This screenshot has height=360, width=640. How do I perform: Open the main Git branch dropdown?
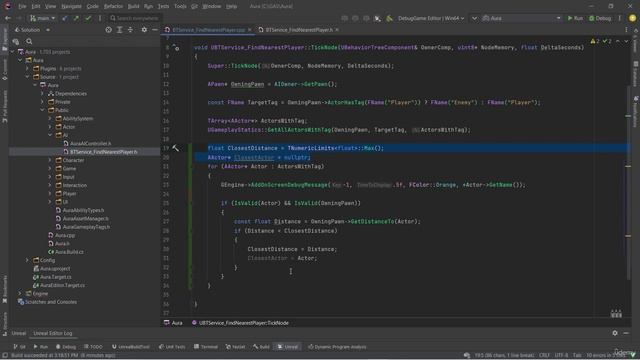[x=42, y=18]
